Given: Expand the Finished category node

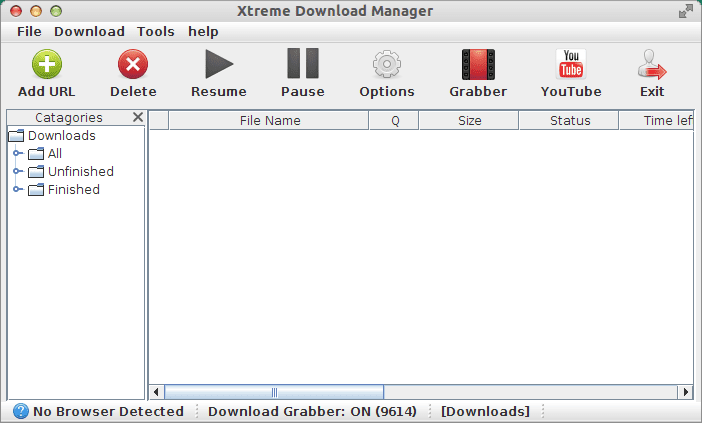Looking at the screenshot, I should coord(17,189).
